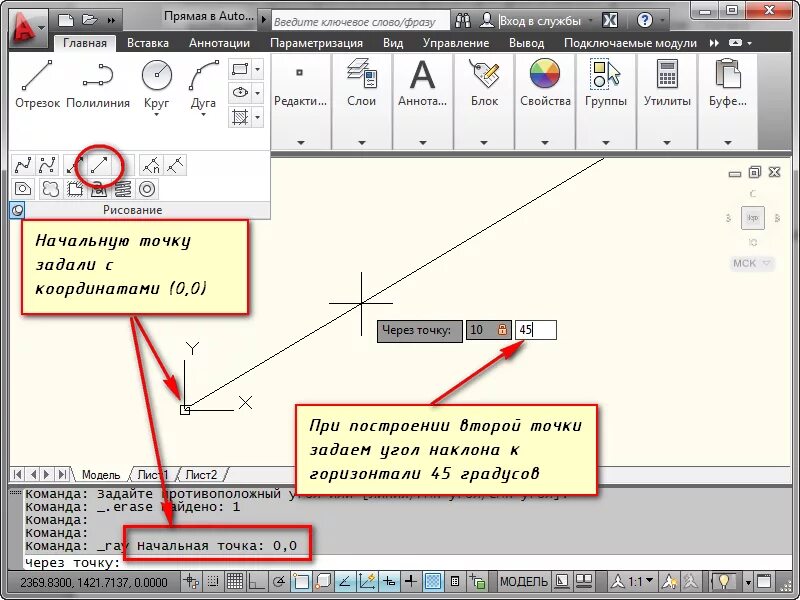The image size is (800, 600).
Task: Open a file from quick access toolbar
Action: (x=89, y=20)
